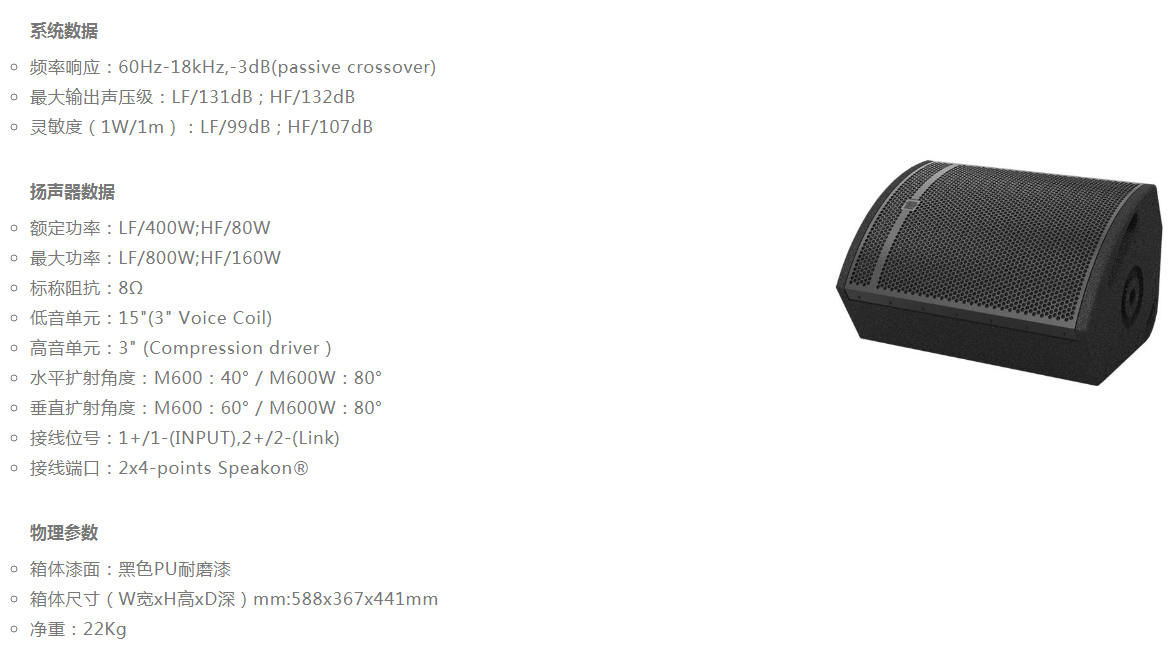
Task: Click the bullet beside 频率响应 item
Action: click(13, 67)
